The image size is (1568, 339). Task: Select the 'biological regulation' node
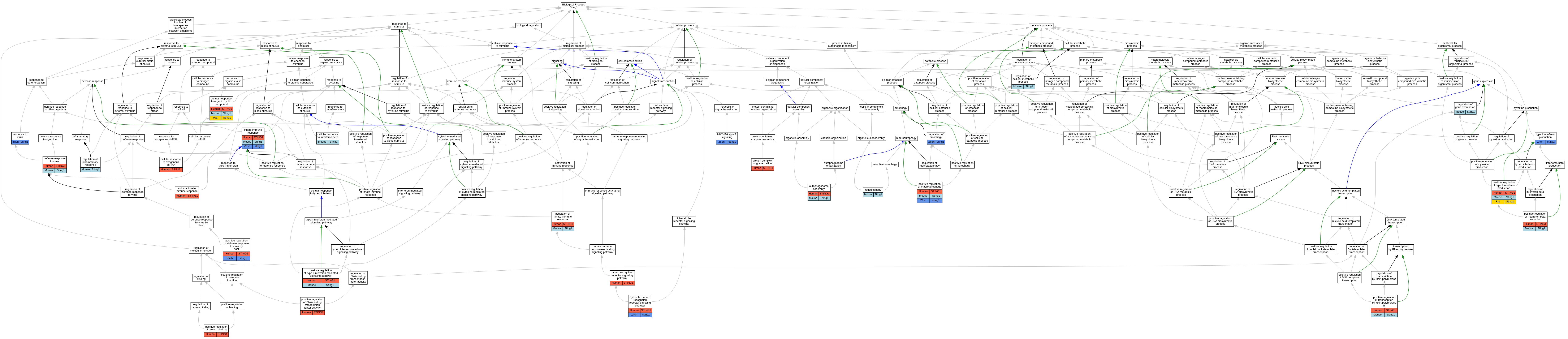point(528,26)
